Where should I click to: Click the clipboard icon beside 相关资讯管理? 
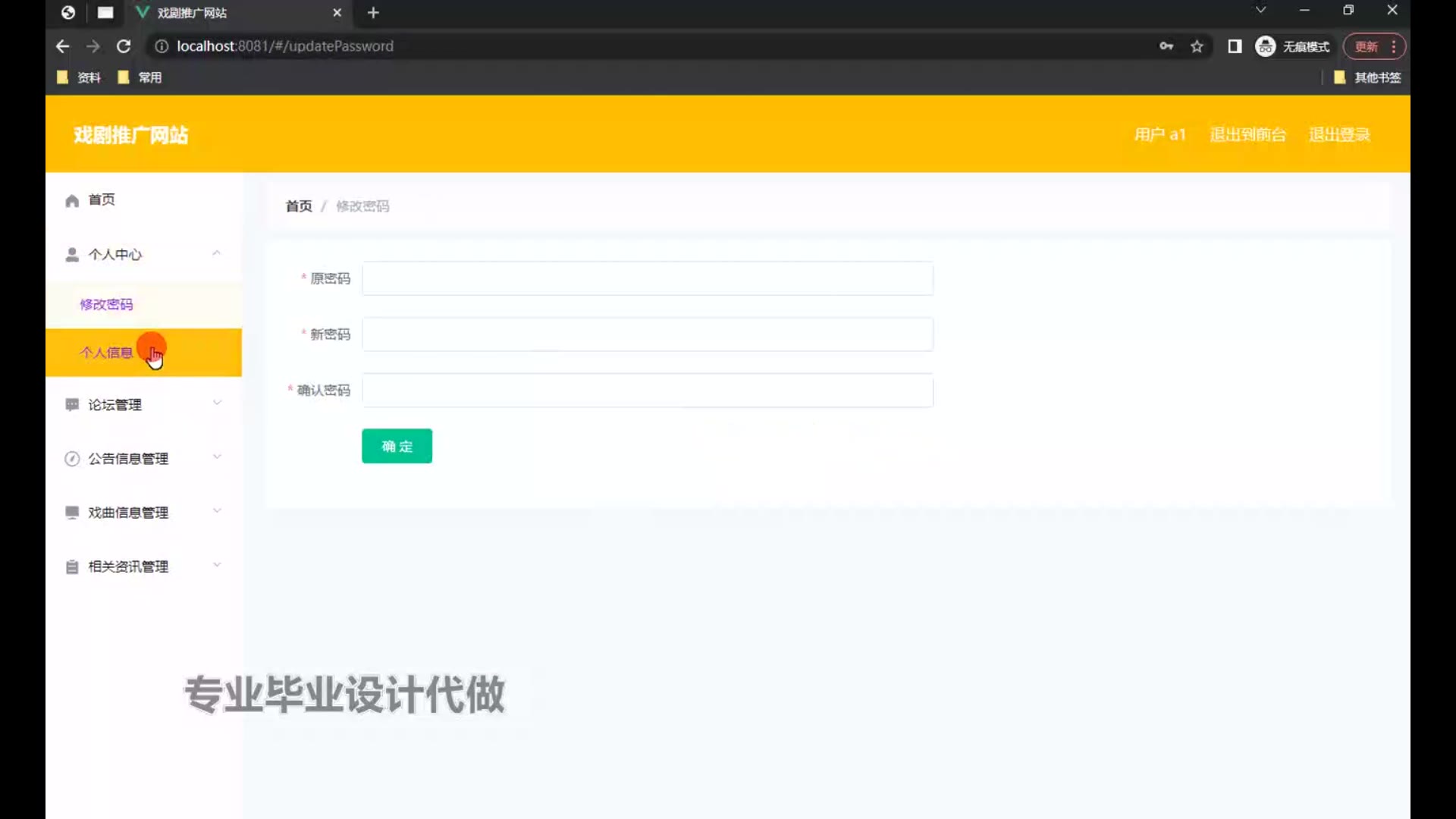click(72, 567)
